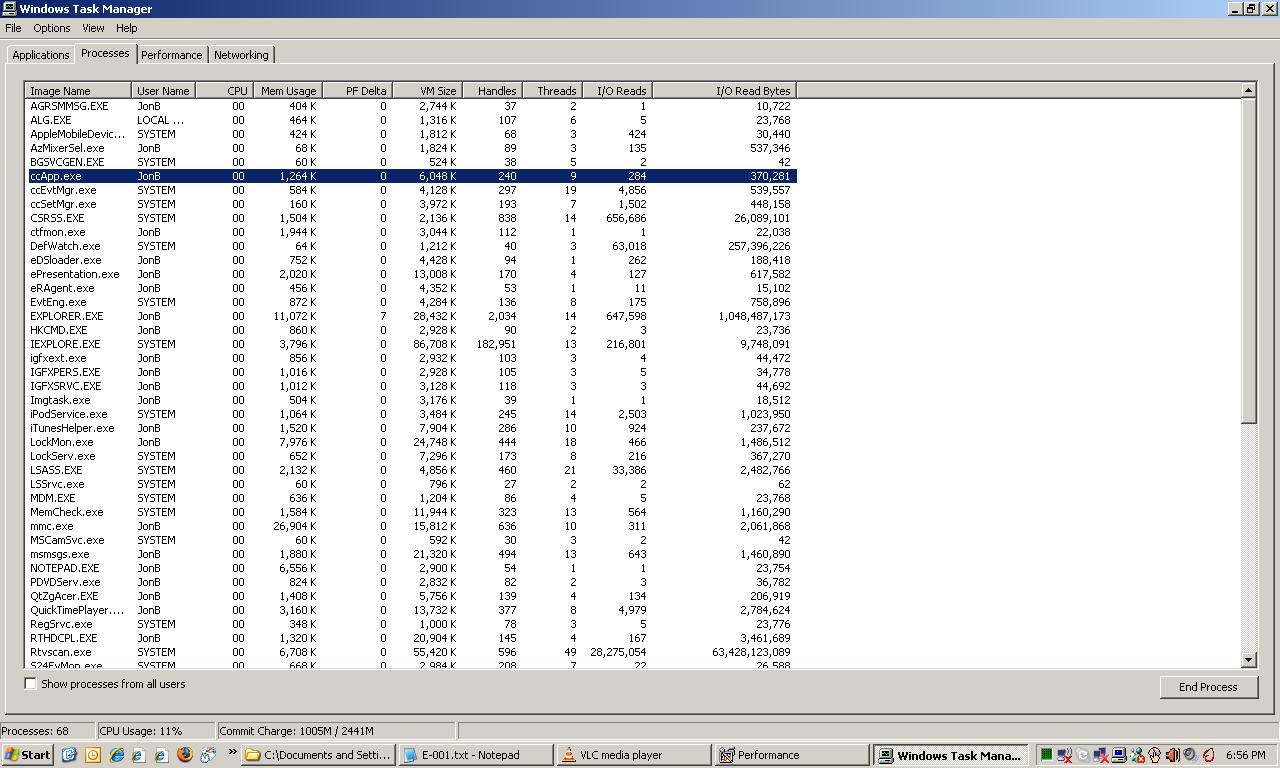Switch to the Performance tab
The width and height of the screenshot is (1280, 768).
pyautogui.click(x=171, y=55)
